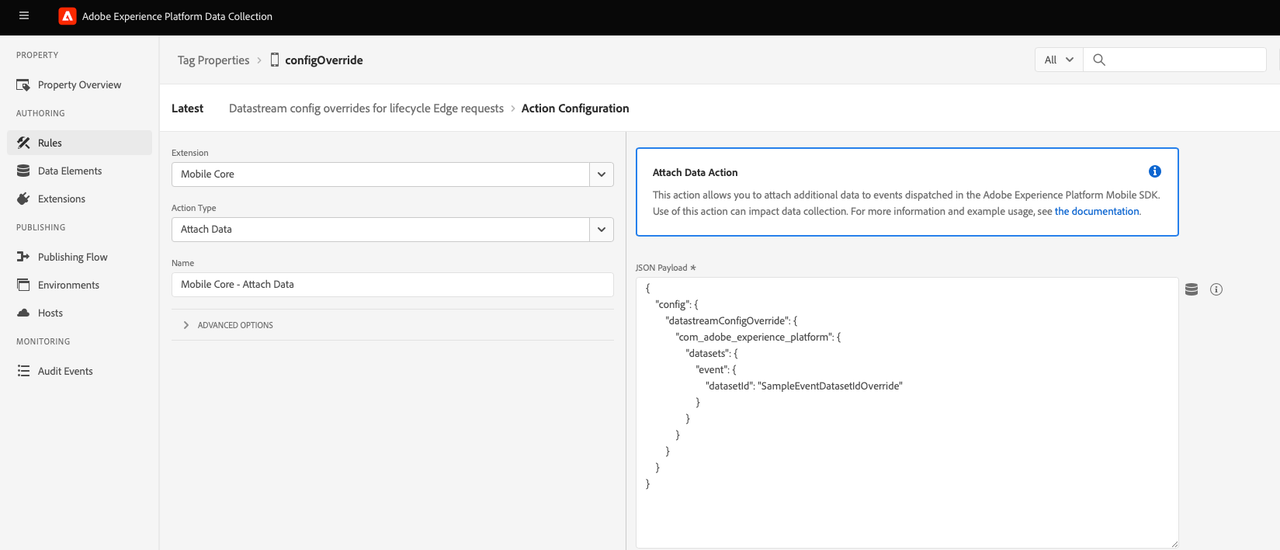1280x550 pixels.
Task: Click the "datasets" line in payload
Action: tap(711, 353)
